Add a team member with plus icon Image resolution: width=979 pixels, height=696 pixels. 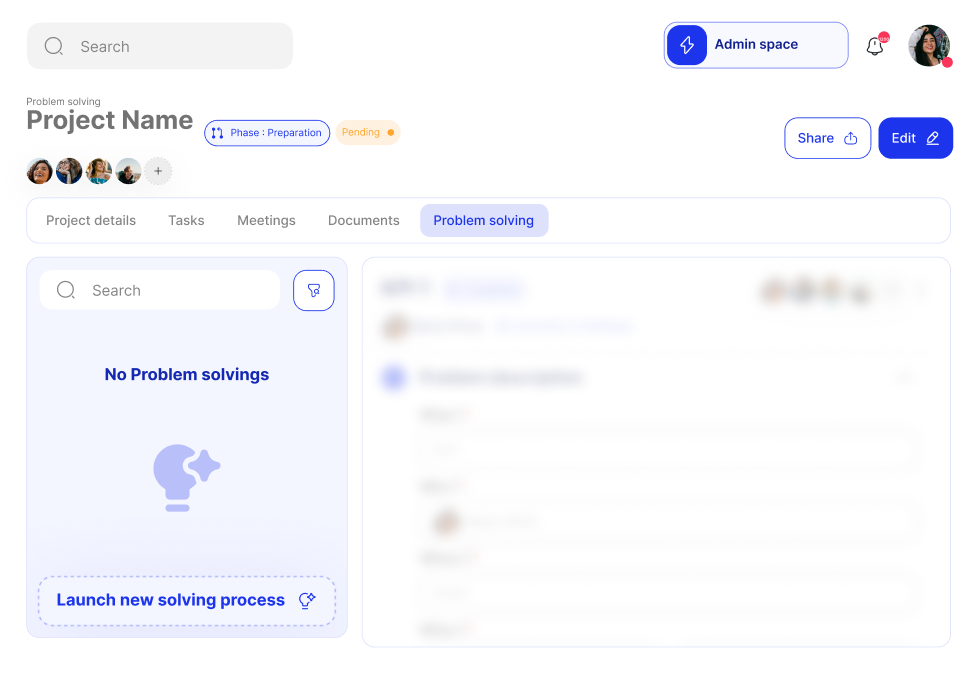click(158, 171)
